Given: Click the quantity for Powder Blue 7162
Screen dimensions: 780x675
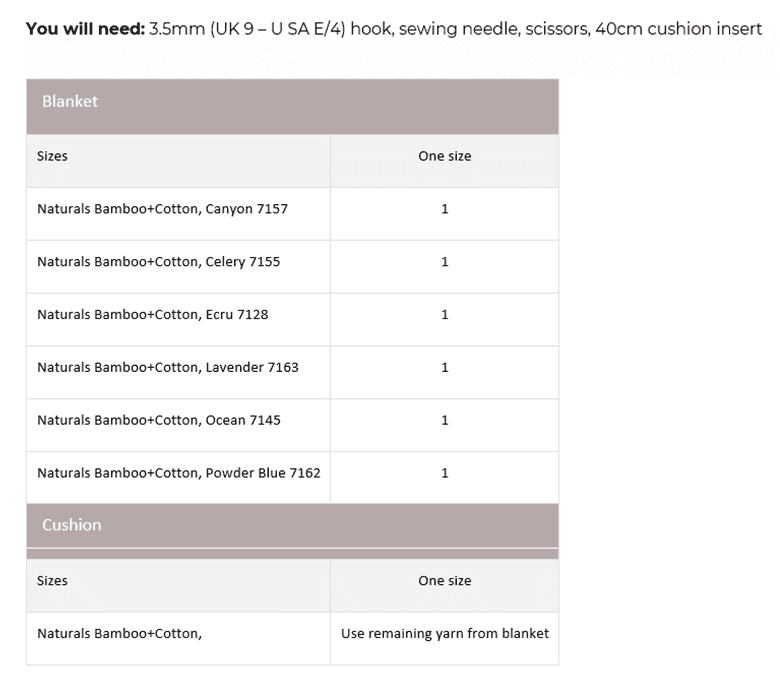Looking at the screenshot, I should point(444,473).
